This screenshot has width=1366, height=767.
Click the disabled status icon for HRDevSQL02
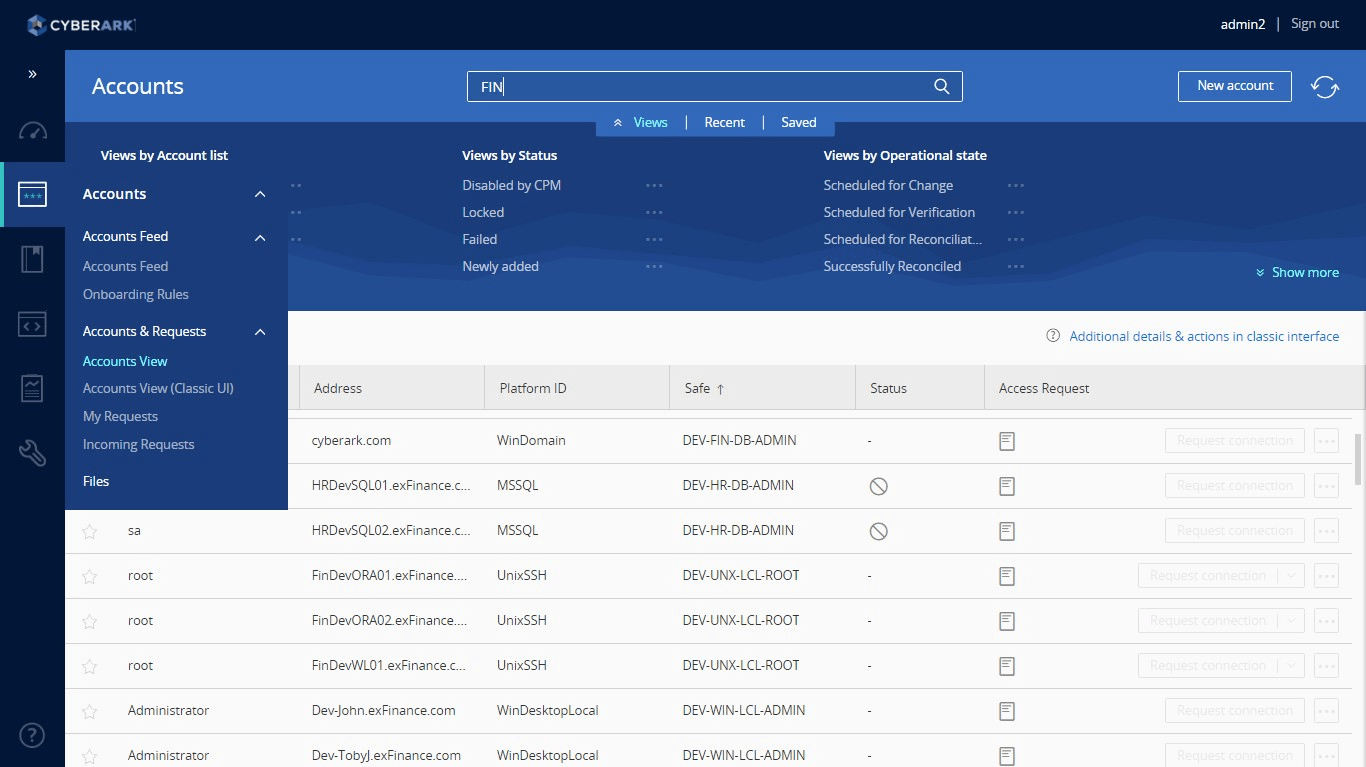coord(878,531)
